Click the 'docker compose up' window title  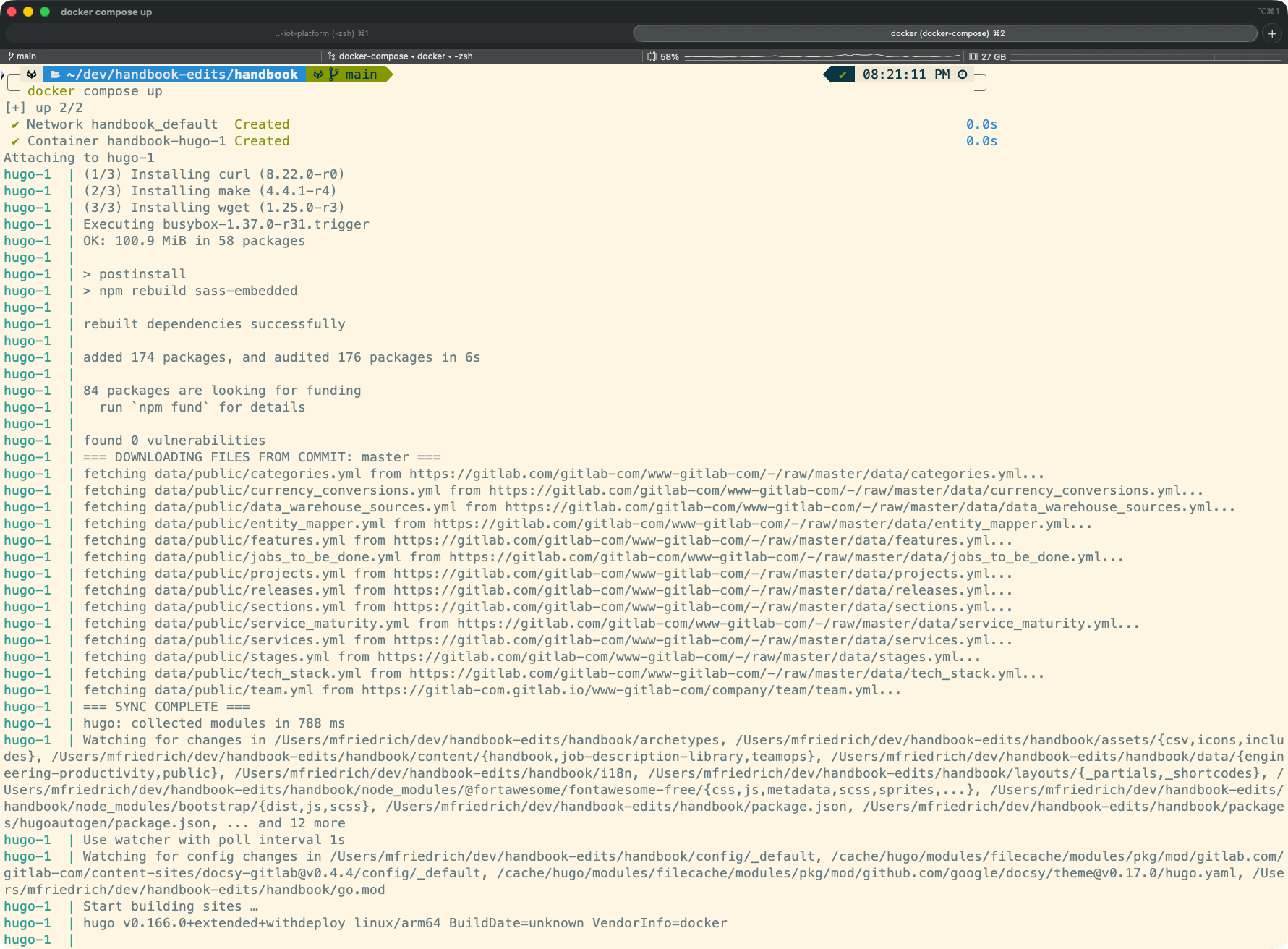[106, 12]
